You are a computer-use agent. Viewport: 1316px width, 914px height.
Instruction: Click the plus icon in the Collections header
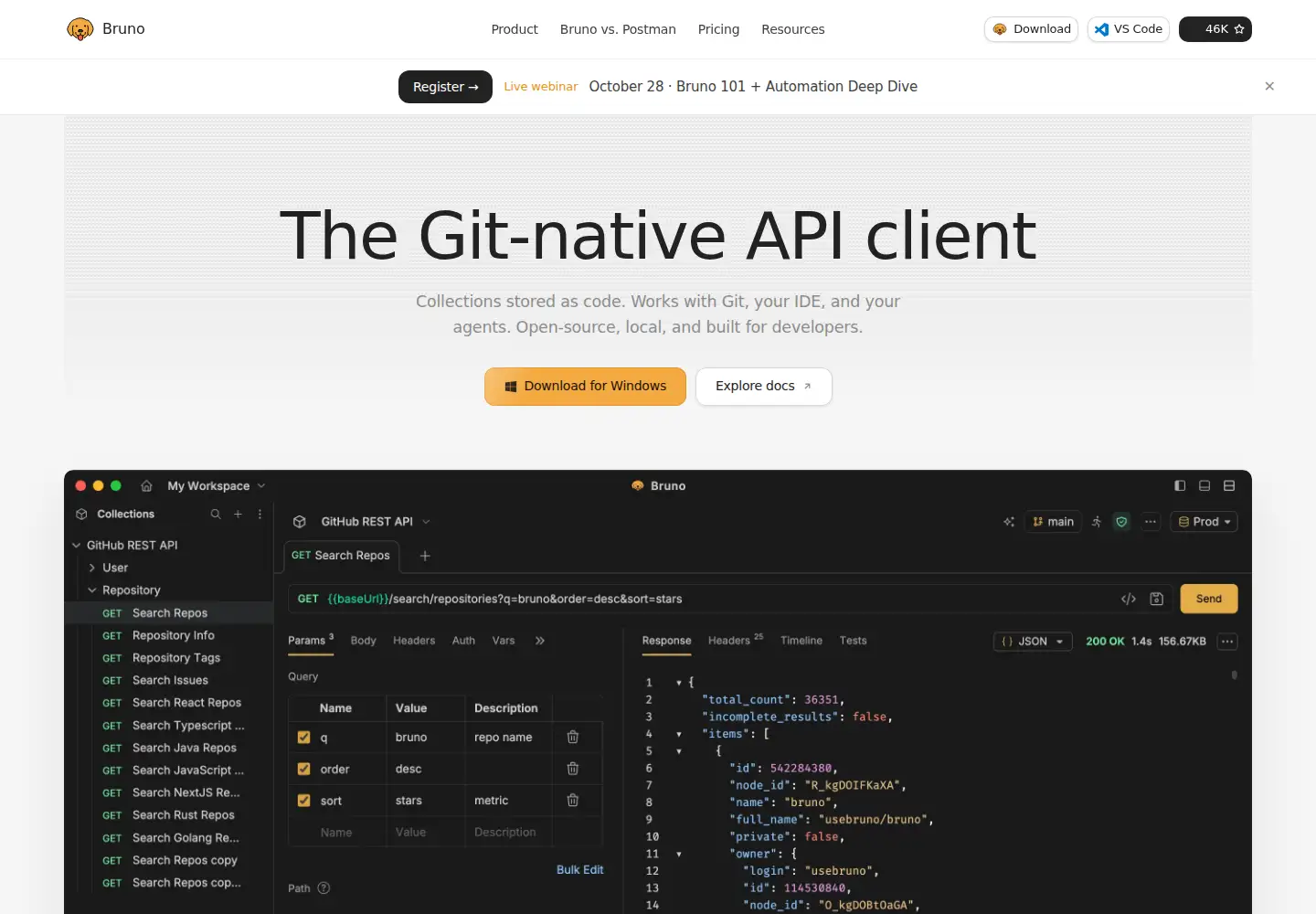point(238,515)
